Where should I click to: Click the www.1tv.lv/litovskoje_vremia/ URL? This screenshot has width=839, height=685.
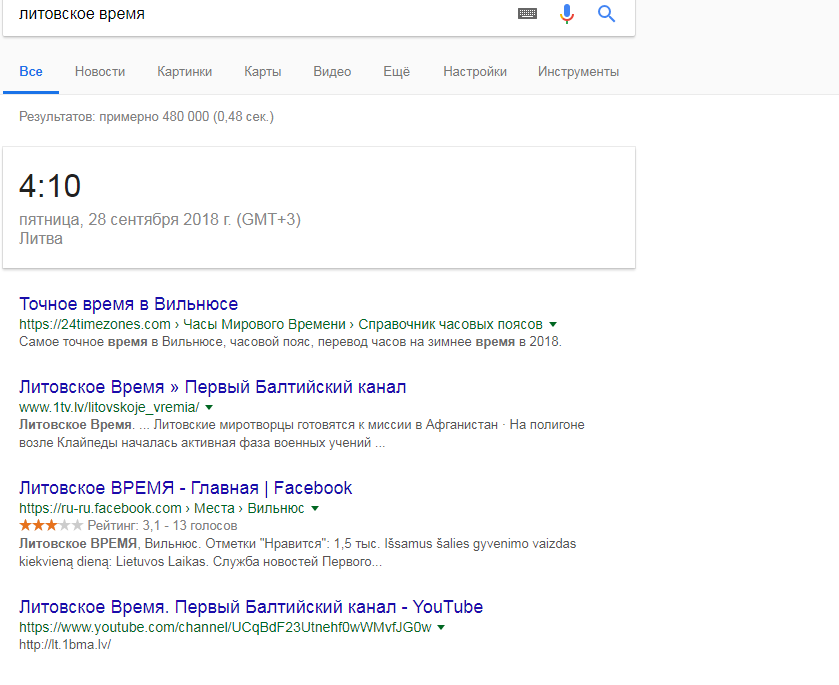pos(109,407)
